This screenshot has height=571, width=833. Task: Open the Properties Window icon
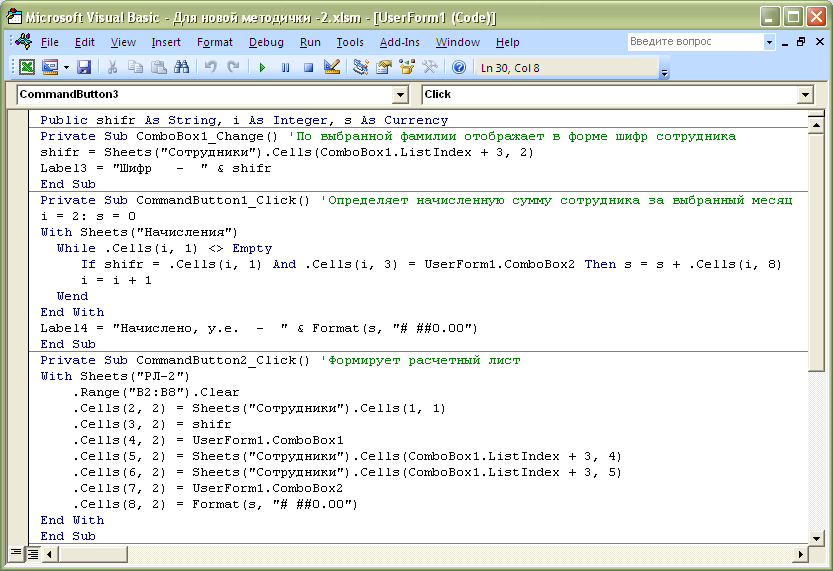pyautogui.click(x=384, y=67)
